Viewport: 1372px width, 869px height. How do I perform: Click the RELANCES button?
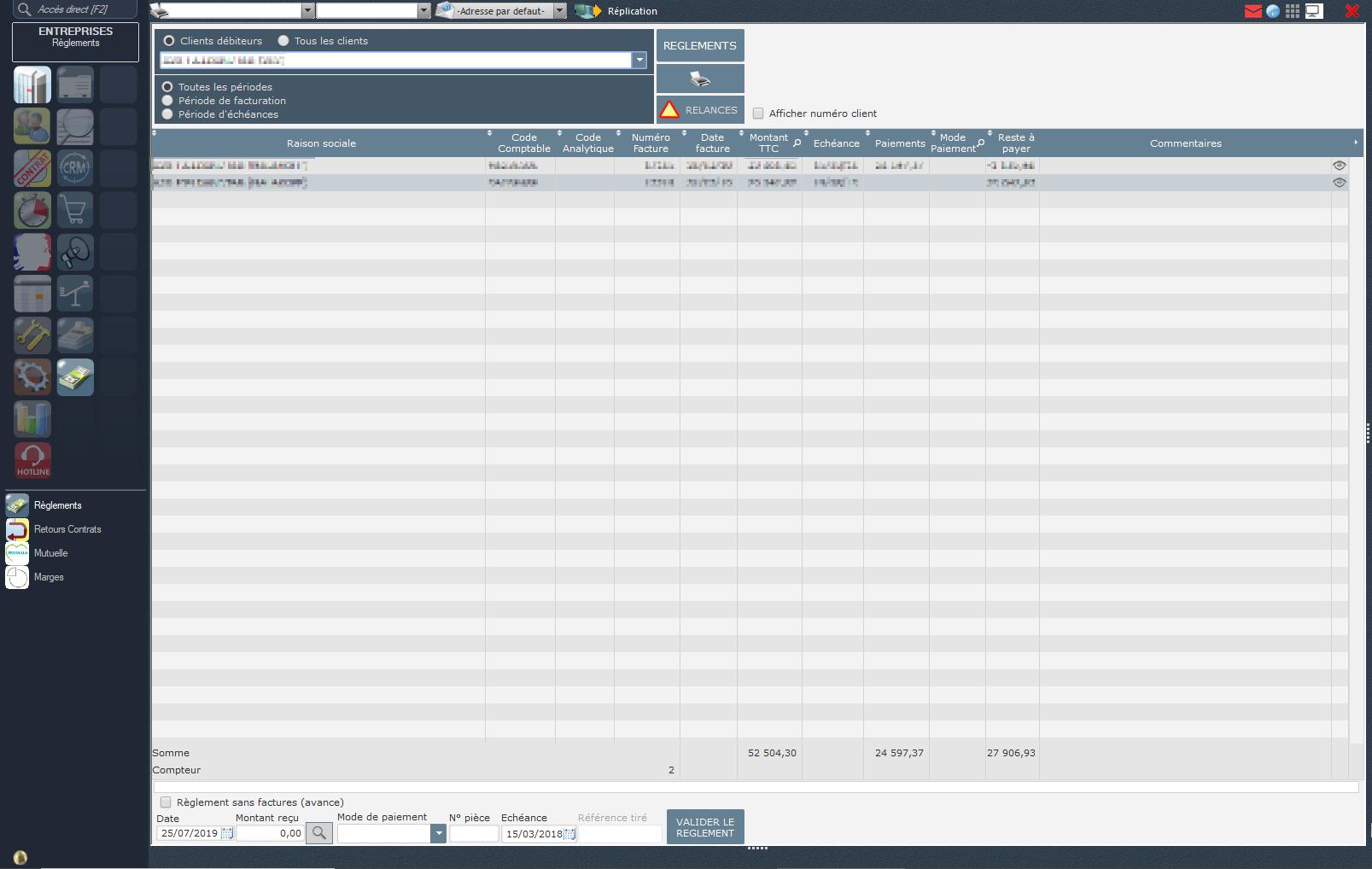tap(700, 110)
